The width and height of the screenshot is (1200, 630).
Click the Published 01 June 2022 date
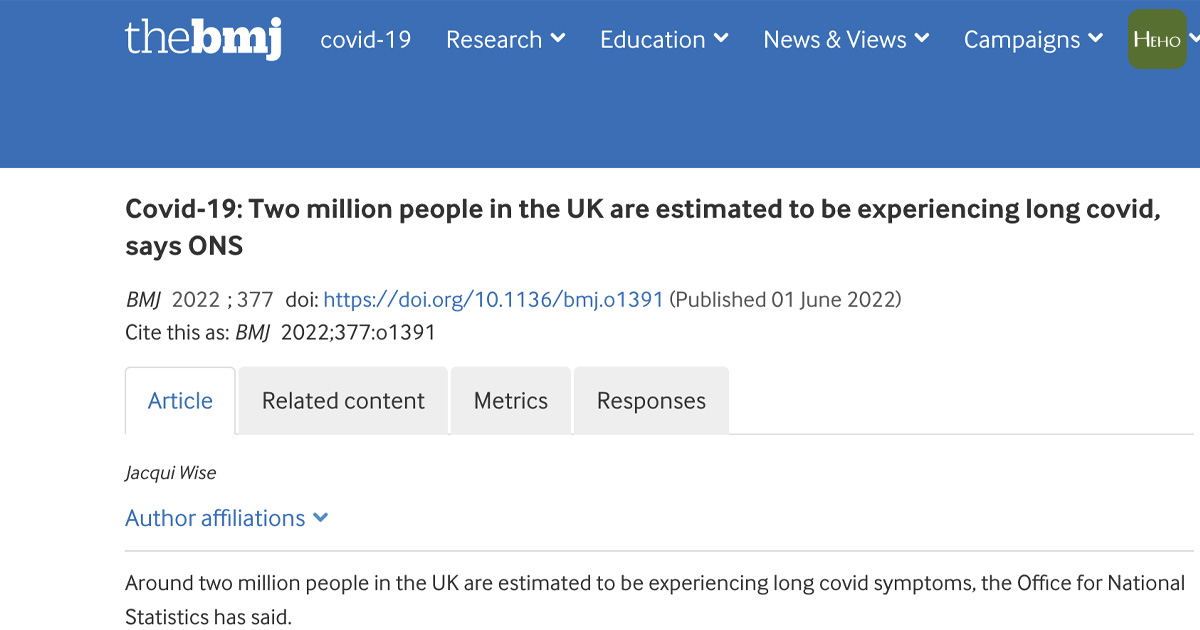click(785, 300)
